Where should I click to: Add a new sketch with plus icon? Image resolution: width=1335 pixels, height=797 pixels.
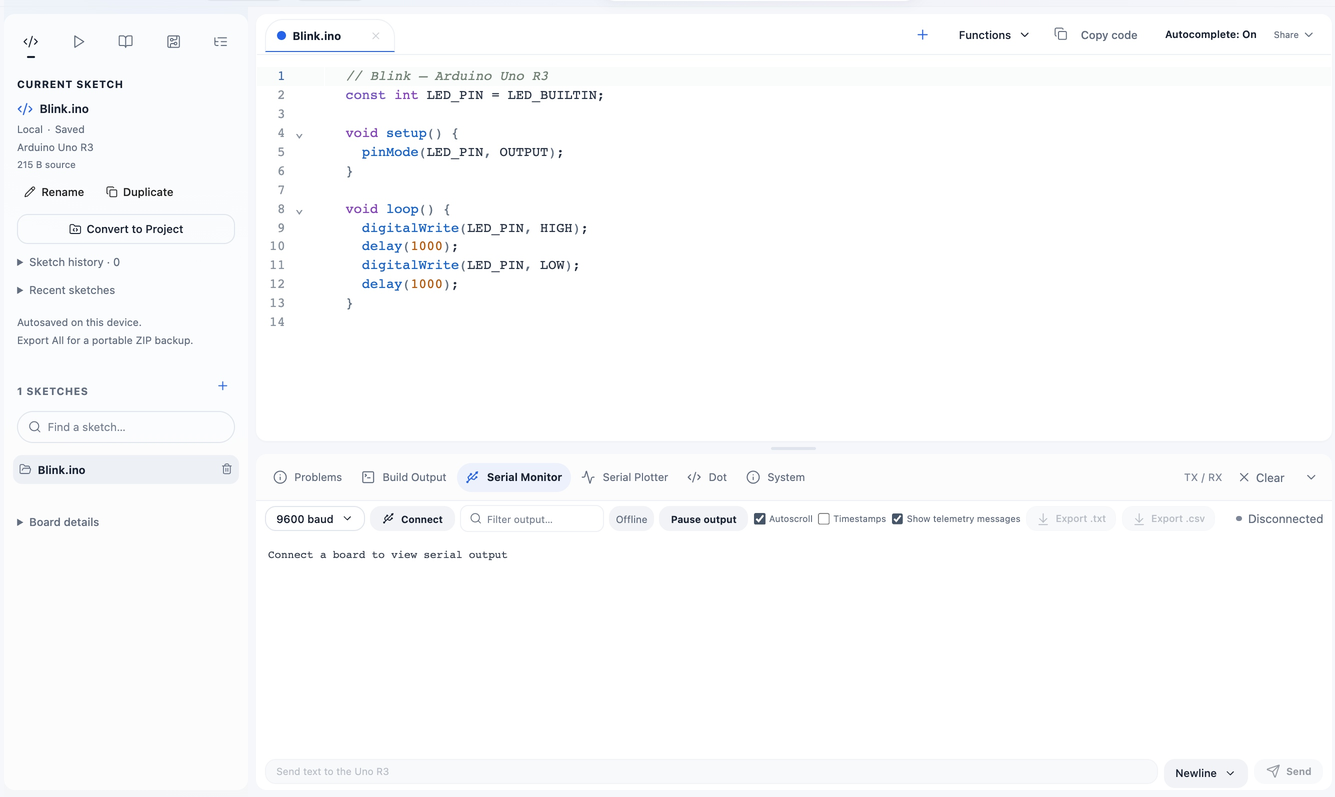tap(223, 386)
